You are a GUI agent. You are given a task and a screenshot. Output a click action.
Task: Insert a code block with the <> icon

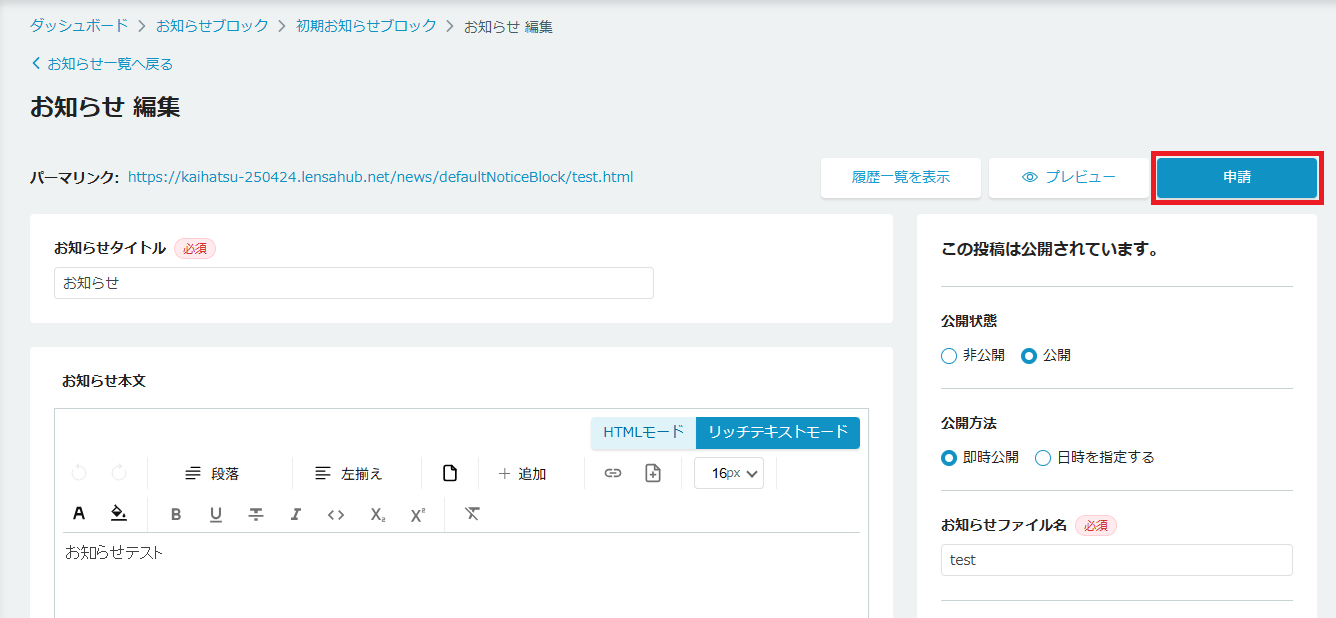tap(337, 514)
